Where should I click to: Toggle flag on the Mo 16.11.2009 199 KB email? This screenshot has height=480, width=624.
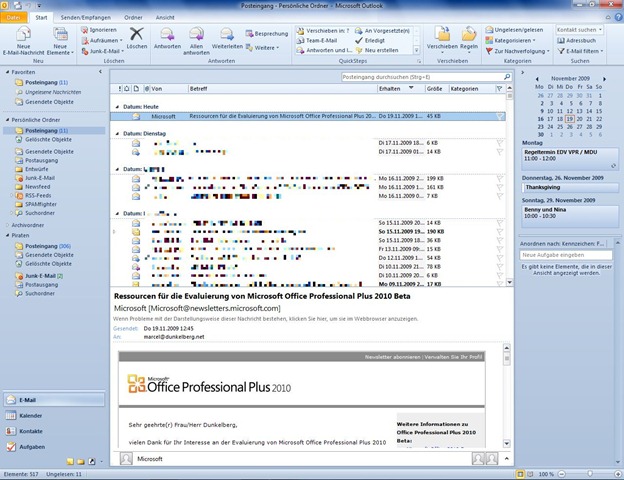click(x=500, y=178)
